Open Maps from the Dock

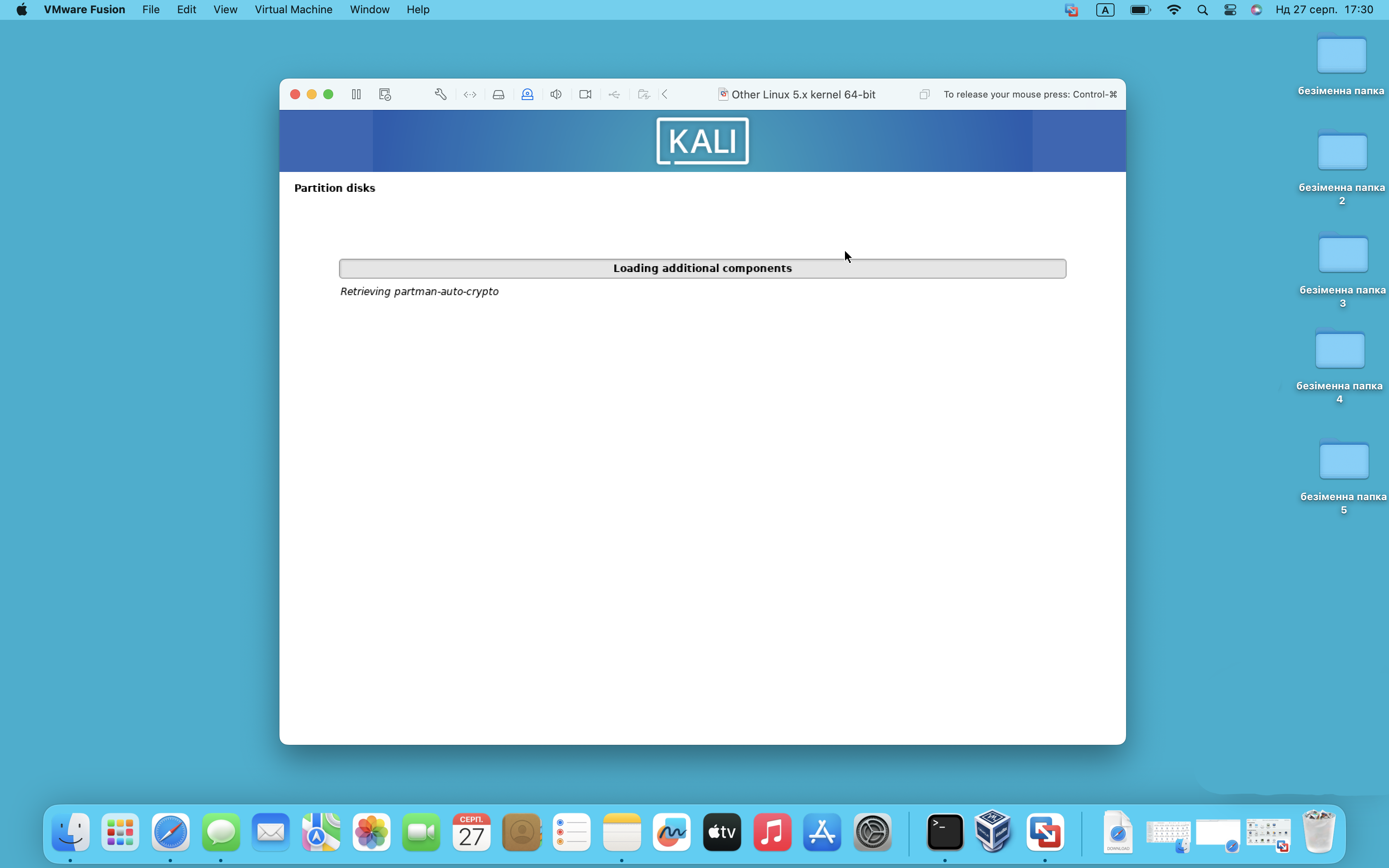[x=321, y=832]
